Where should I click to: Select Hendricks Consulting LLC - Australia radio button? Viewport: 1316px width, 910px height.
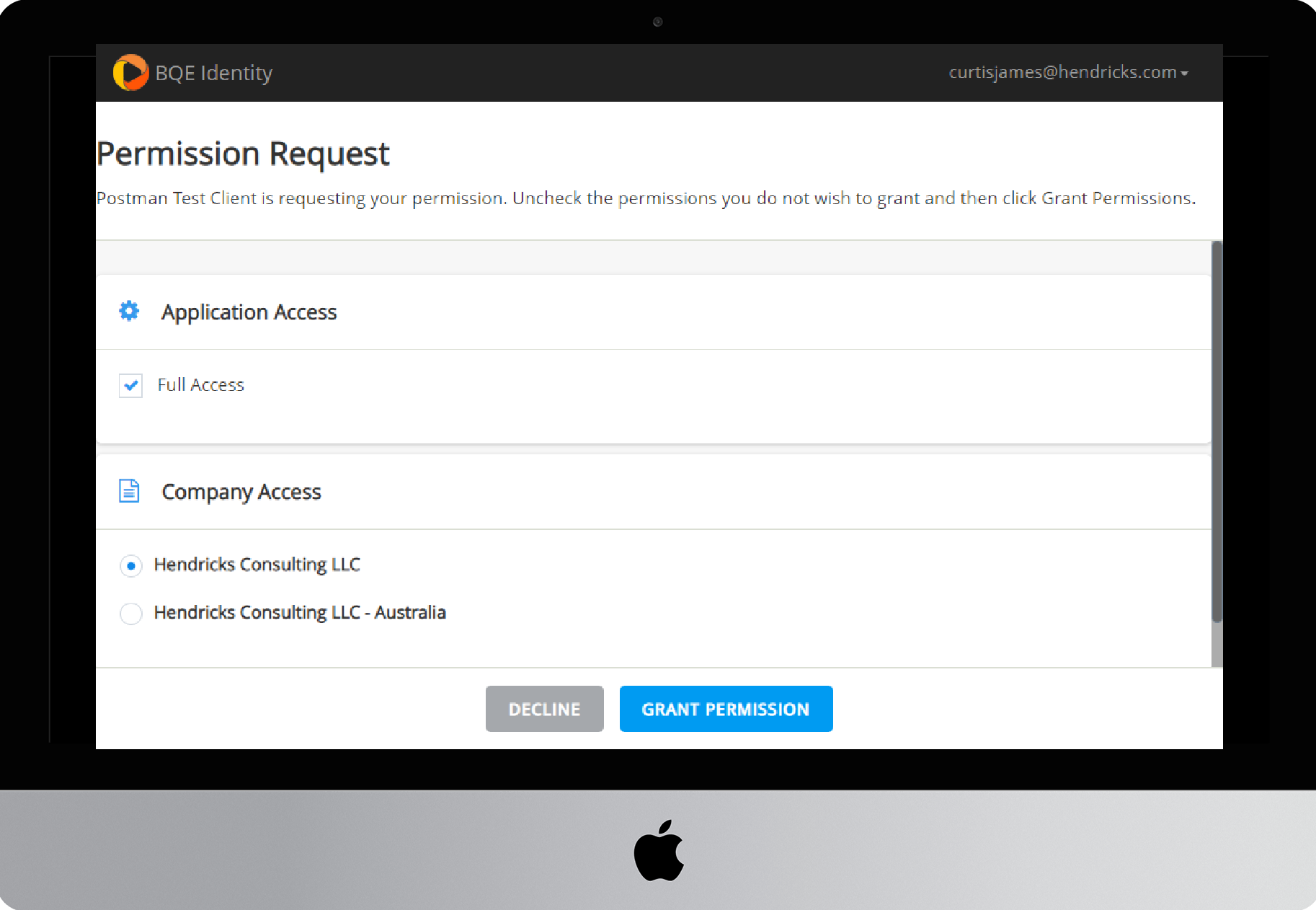point(130,614)
